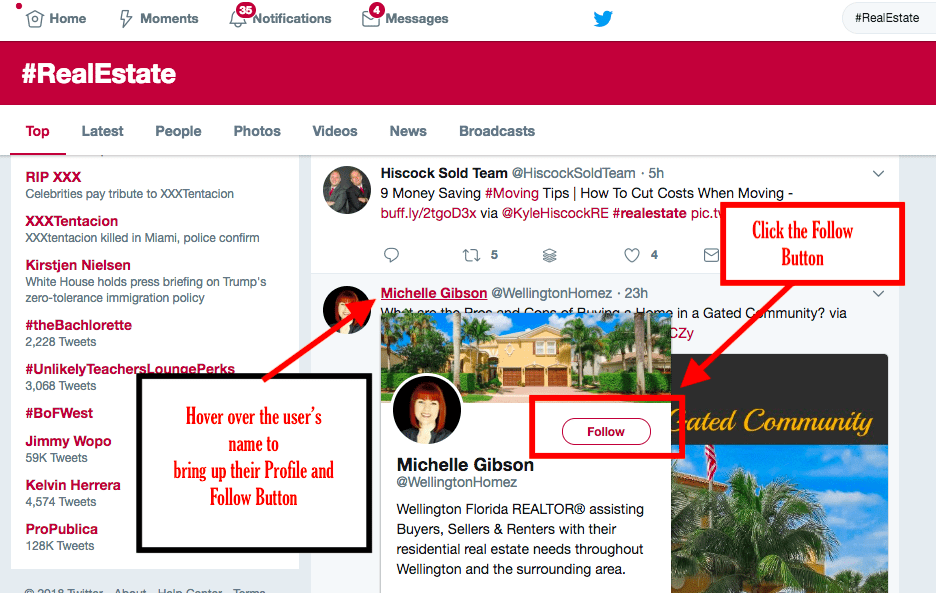Click Michelle Gibson's small tweet avatar
The image size is (936, 593).
(346, 309)
